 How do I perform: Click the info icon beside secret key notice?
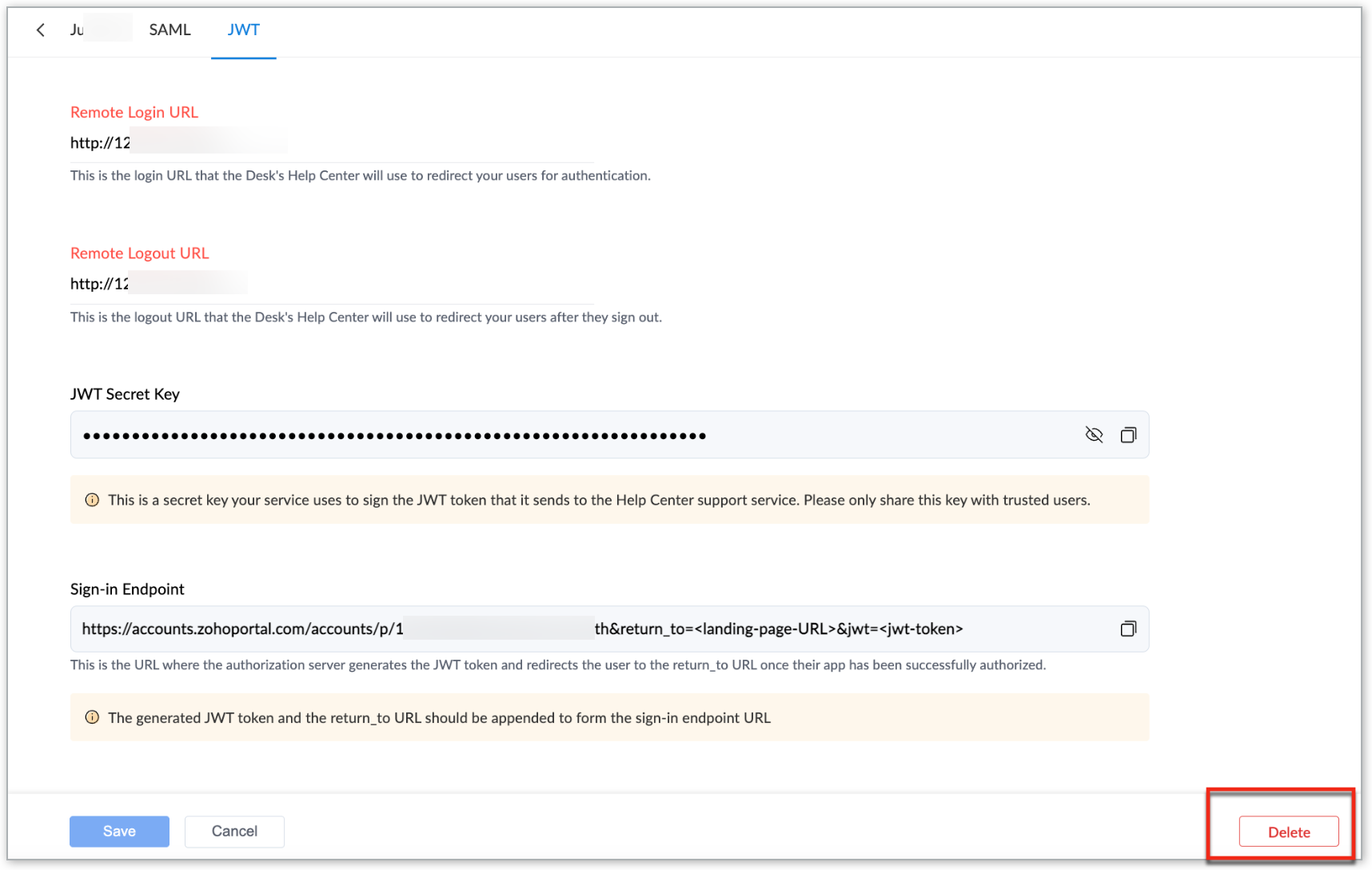coord(92,500)
